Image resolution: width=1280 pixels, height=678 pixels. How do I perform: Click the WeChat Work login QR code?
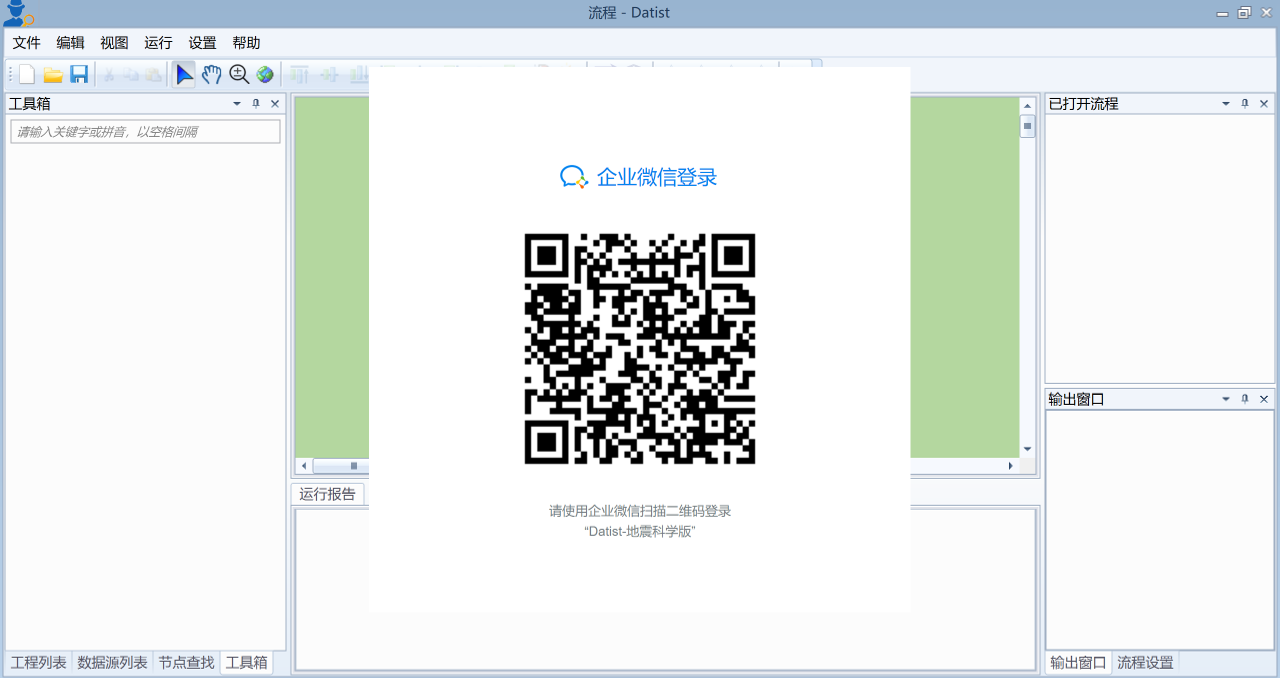pos(640,349)
